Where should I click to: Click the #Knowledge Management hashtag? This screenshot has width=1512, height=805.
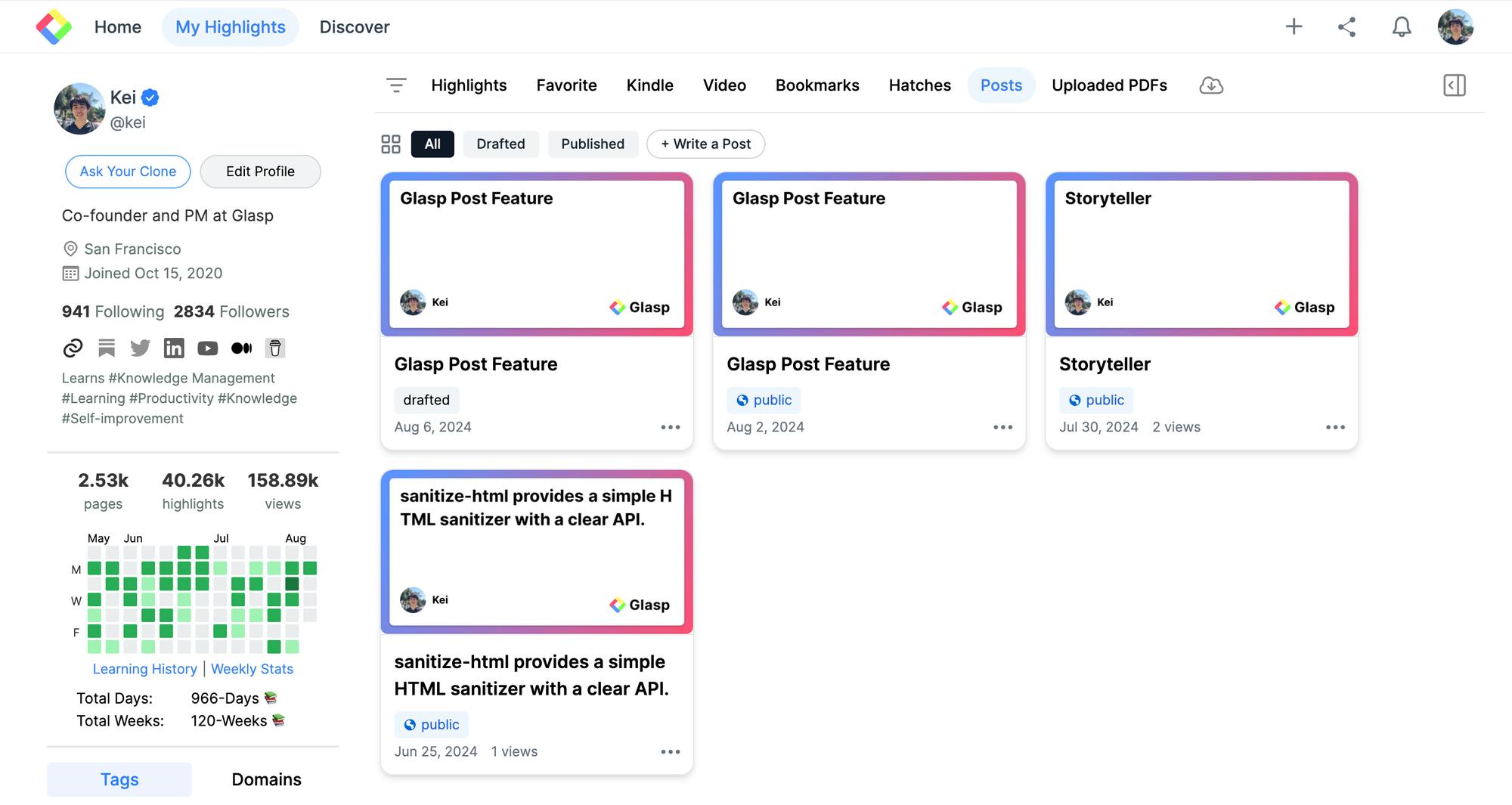(x=191, y=378)
